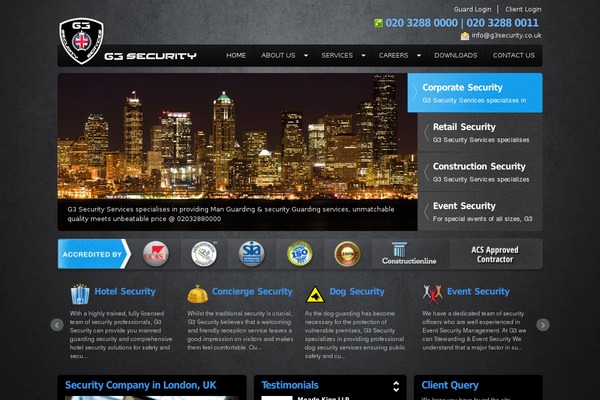Screen dimensions: 600x400
Task: Select the Construction Security slide tab
Action: 480,172
